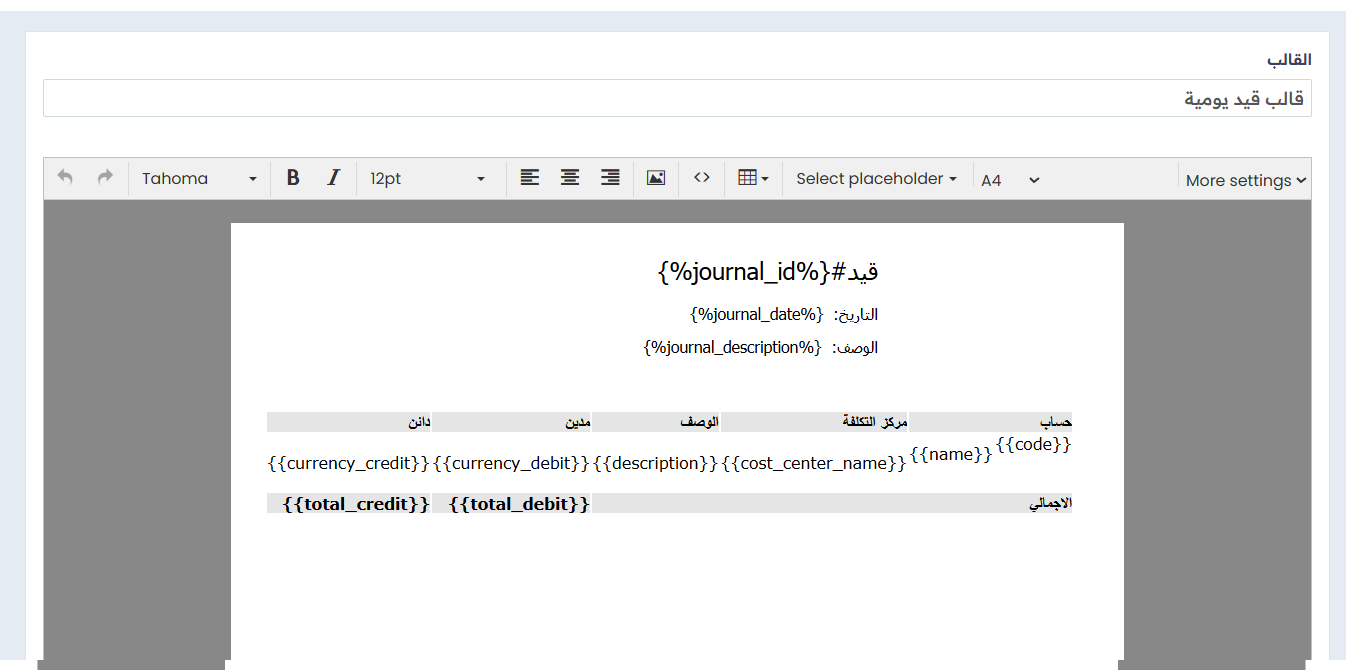Expand More settings options
Image resolution: width=1346 pixels, height=670 pixels.
click(x=1245, y=180)
